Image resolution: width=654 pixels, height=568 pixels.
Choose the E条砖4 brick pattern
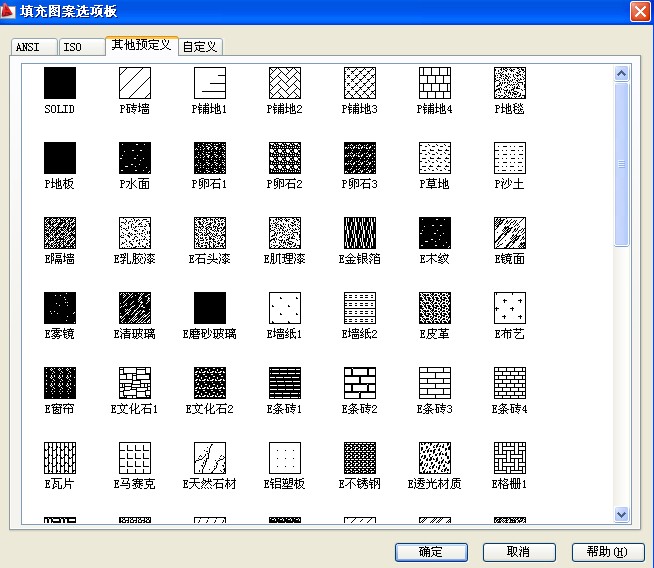click(510, 383)
